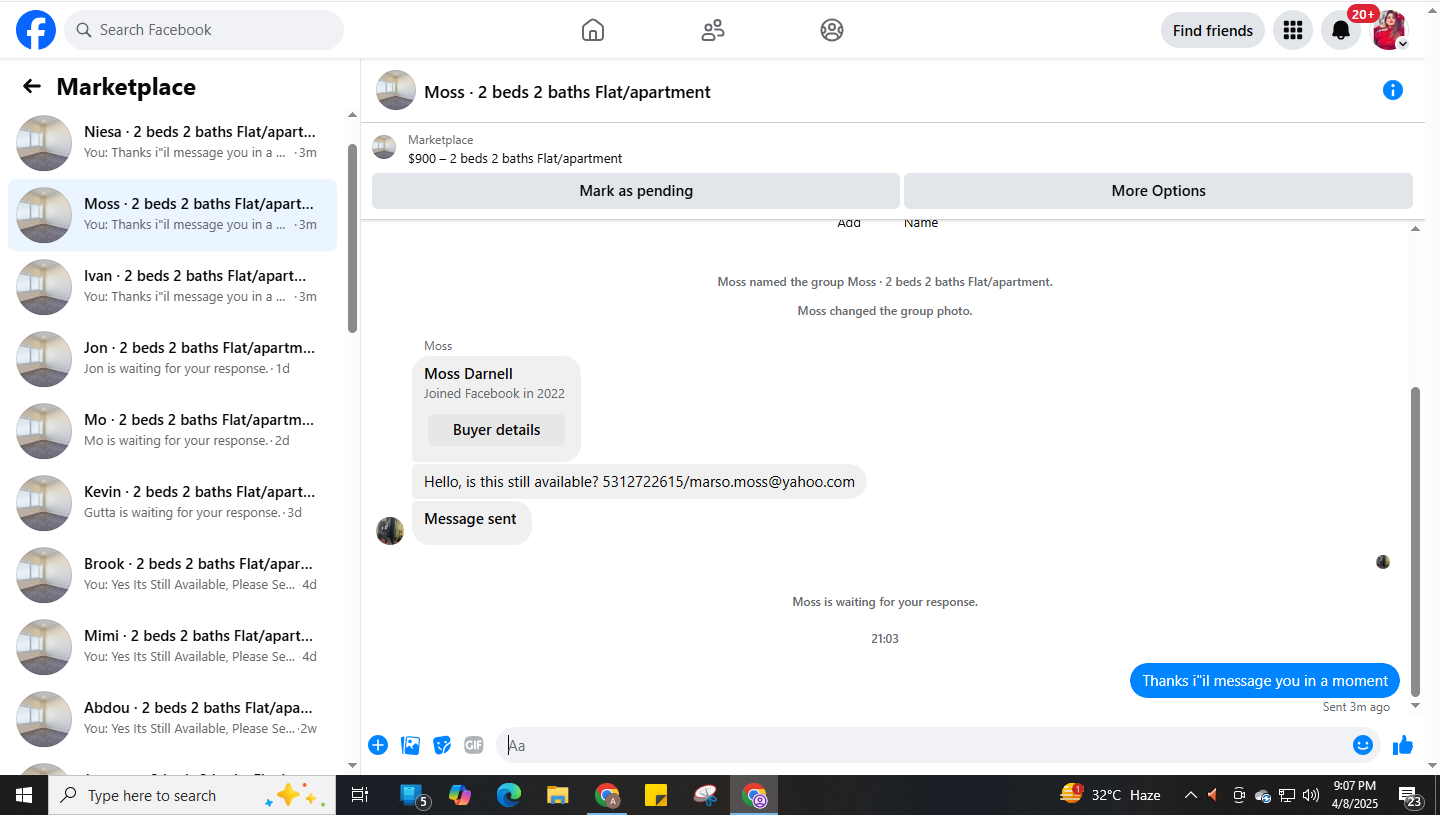Open the emoji picker icon
This screenshot has height=815, width=1440.
[x=1362, y=745]
